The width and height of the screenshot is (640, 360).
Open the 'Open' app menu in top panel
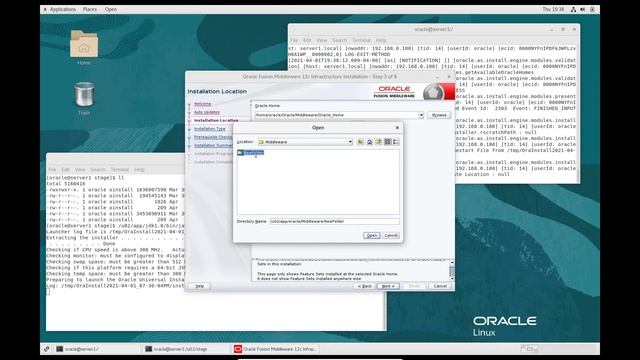tap(111, 9)
